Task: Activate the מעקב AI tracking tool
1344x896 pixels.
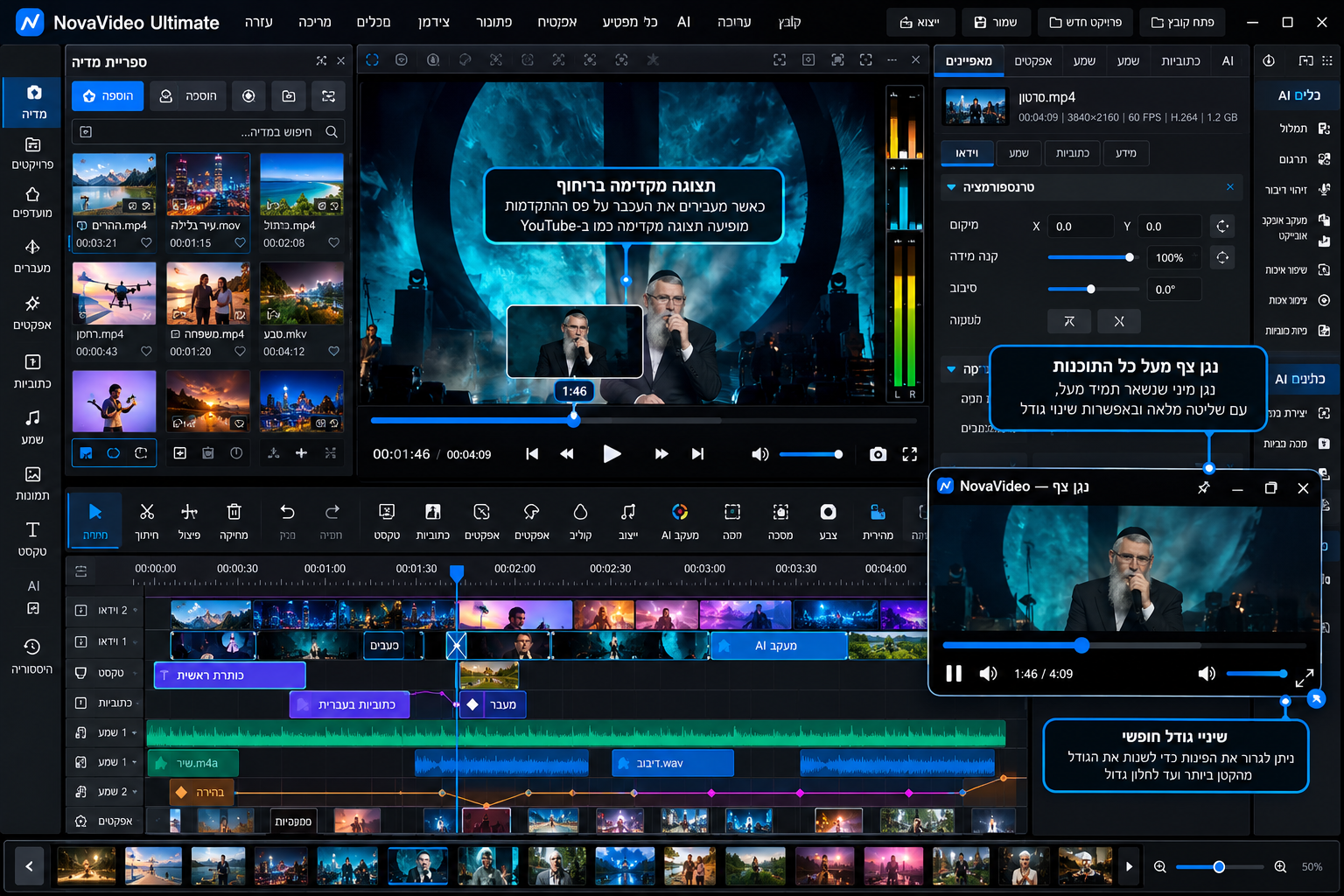Action: click(x=680, y=521)
